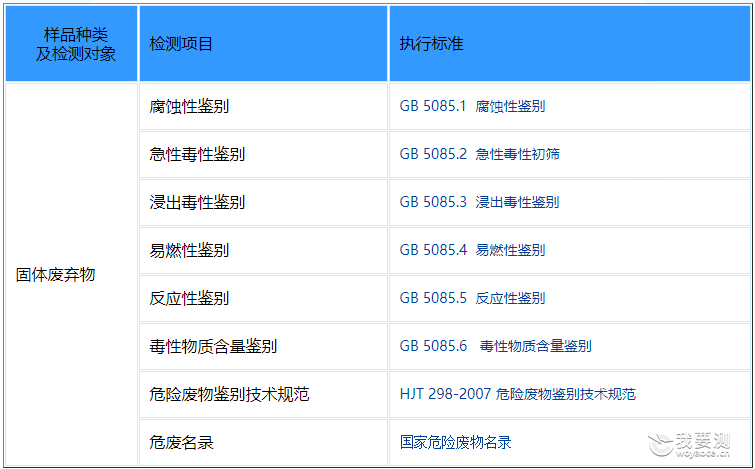Image resolution: width=755 pixels, height=469 pixels.
Task: Select the 危废名录 test item cell
Action: 263,443
